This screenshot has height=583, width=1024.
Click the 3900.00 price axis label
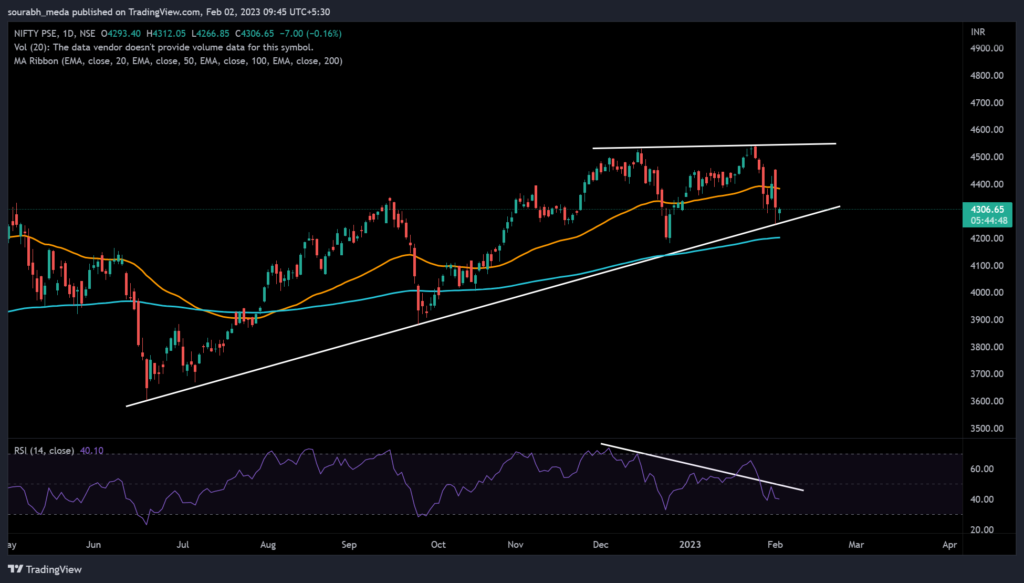coord(987,320)
